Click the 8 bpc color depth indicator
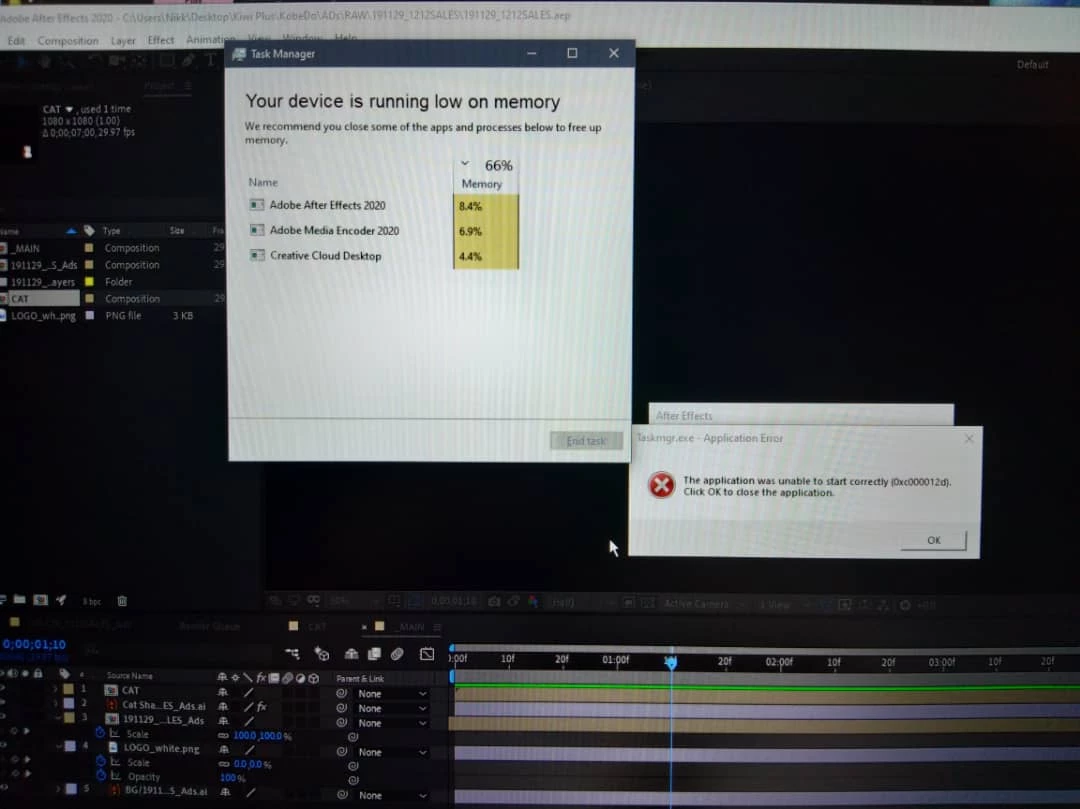 (92, 601)
